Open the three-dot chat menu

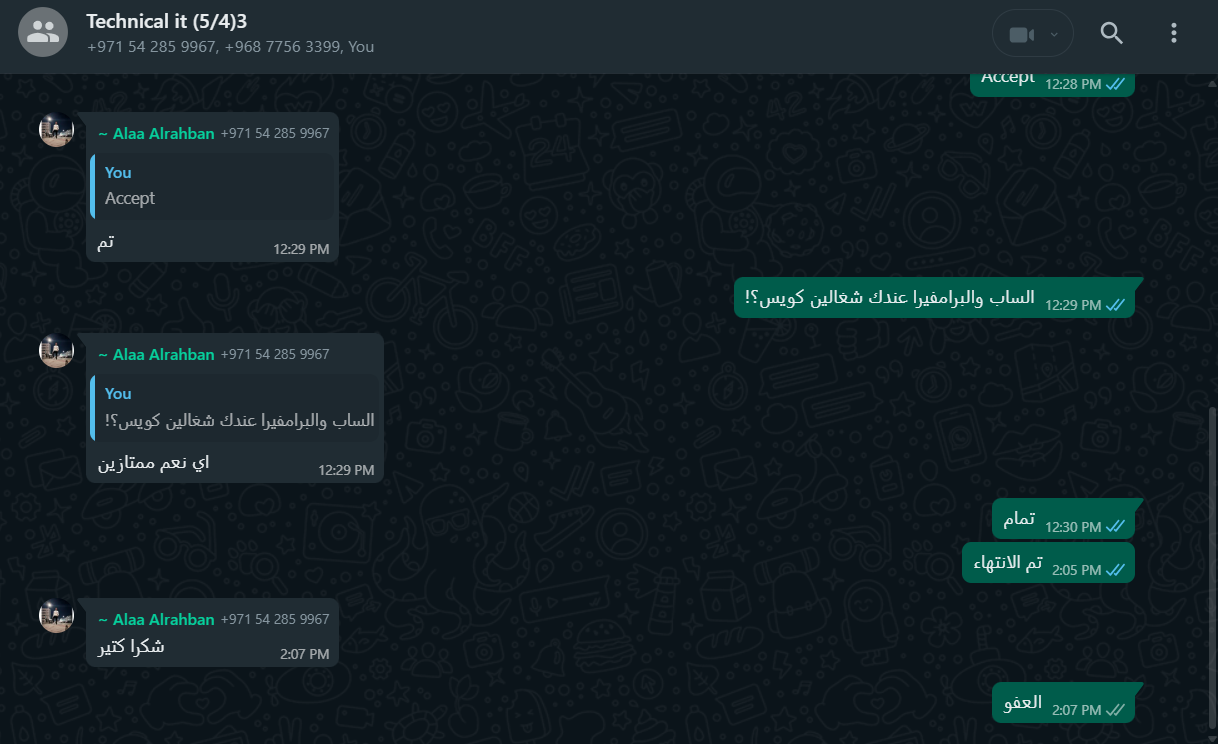(x=1174, y=33)
